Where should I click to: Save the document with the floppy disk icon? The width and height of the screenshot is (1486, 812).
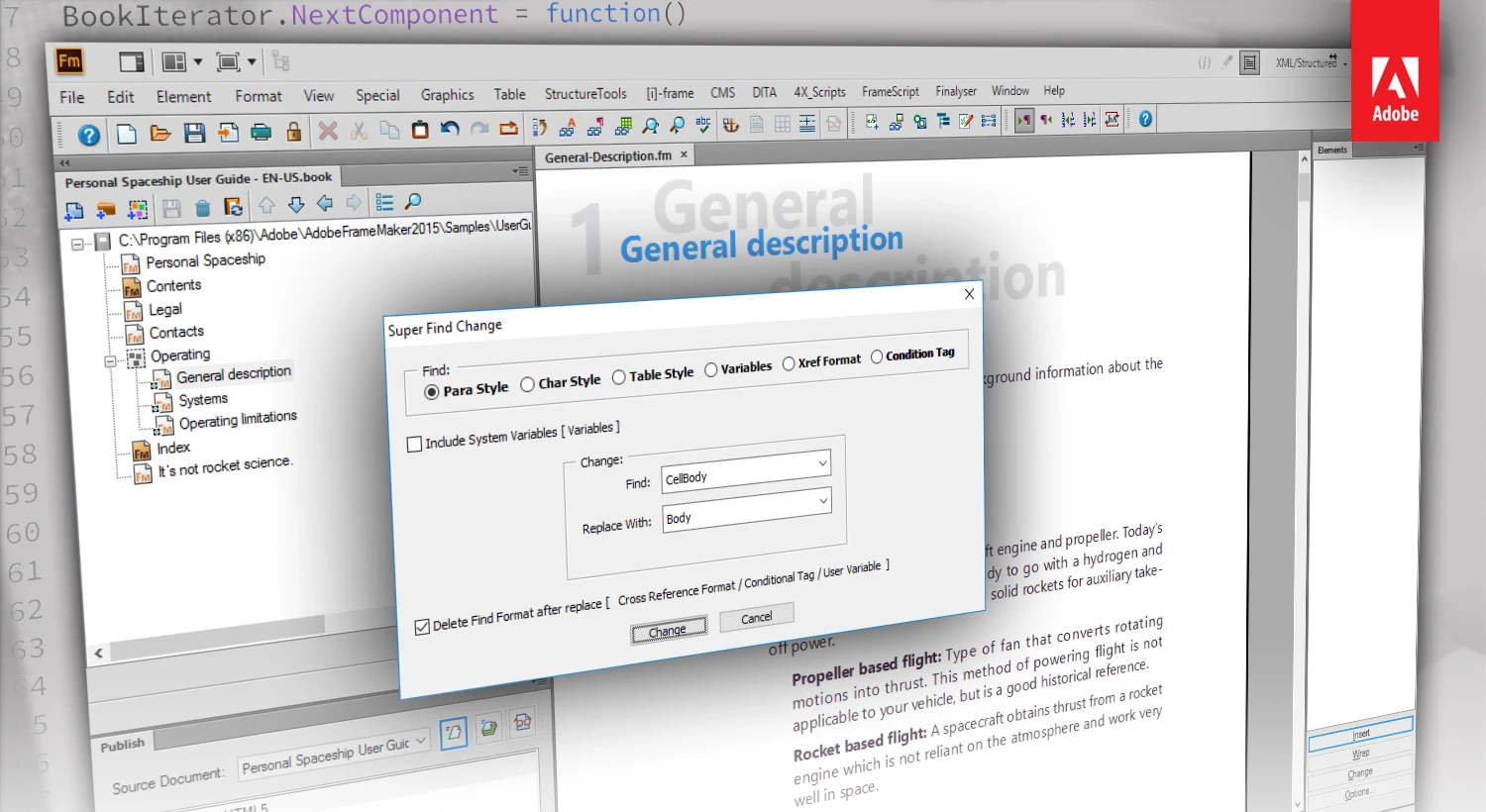pos(194,133)
